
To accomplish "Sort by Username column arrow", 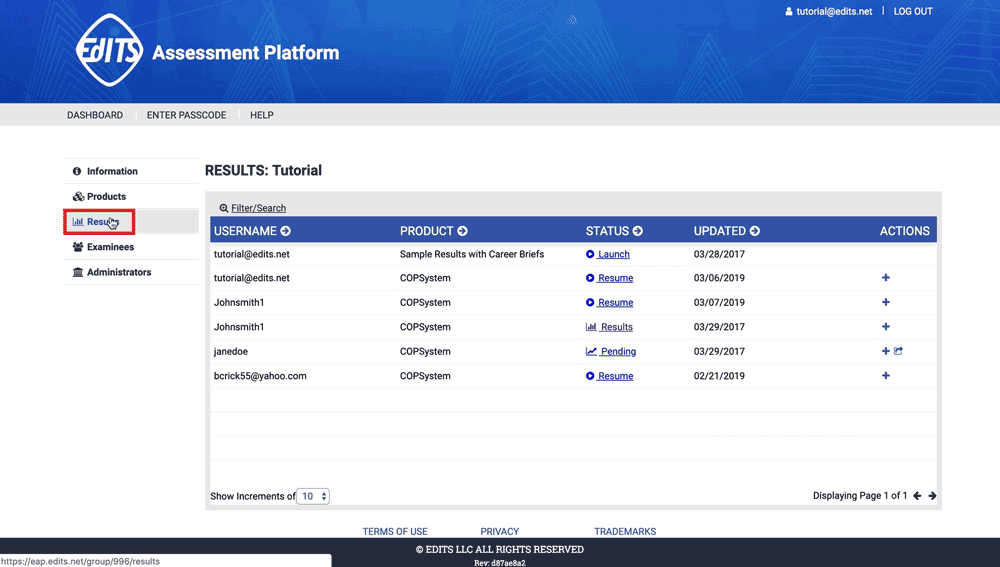I will coord(286,231).
